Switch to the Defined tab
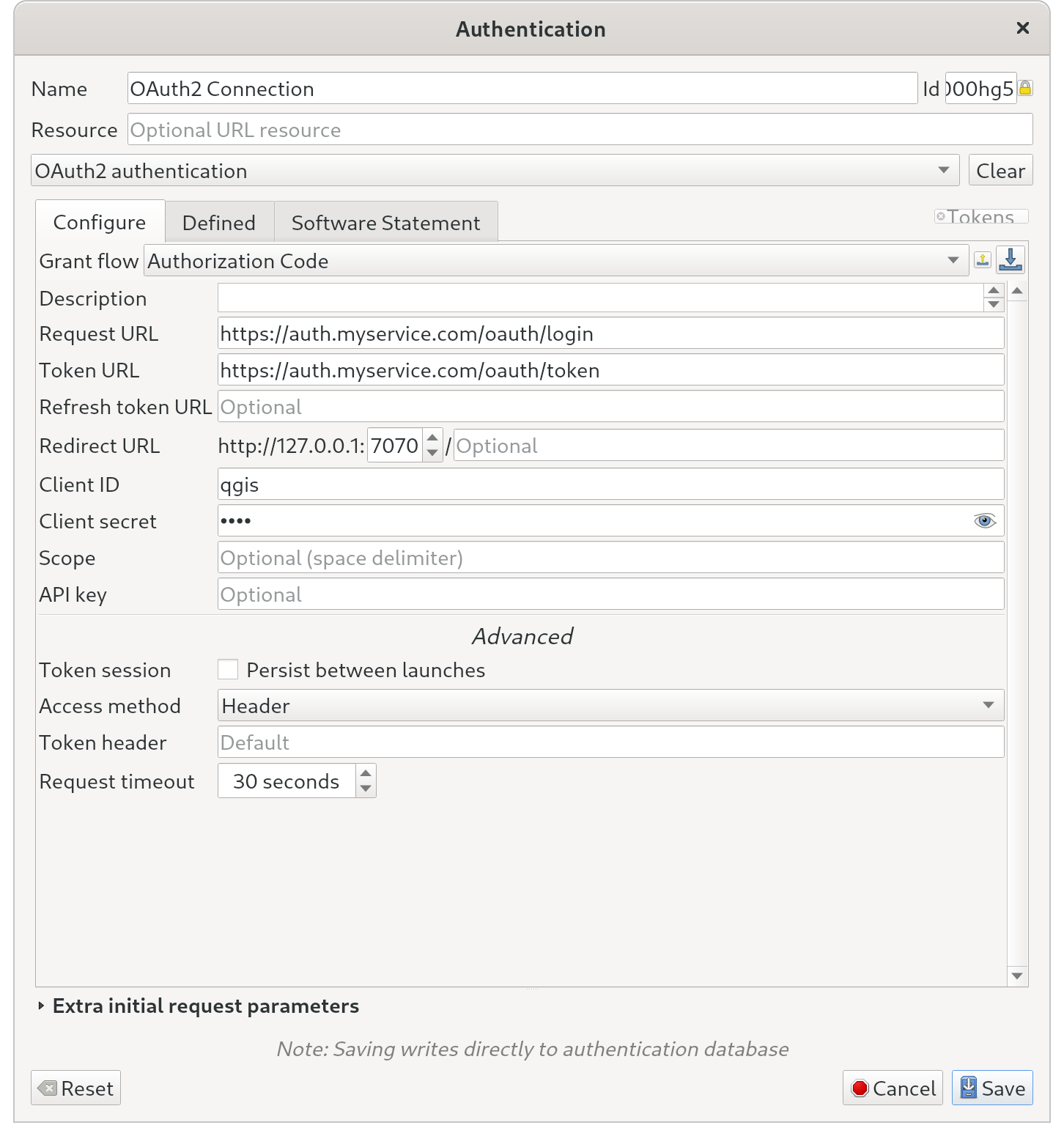Viewport: 1064px width, 1136px height. coord(219,223)
